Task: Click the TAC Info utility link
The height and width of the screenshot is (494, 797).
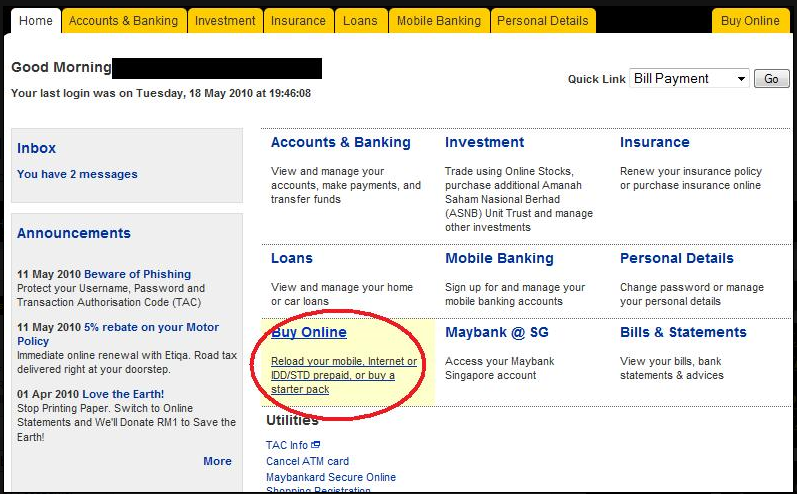Action: point(287,445)
